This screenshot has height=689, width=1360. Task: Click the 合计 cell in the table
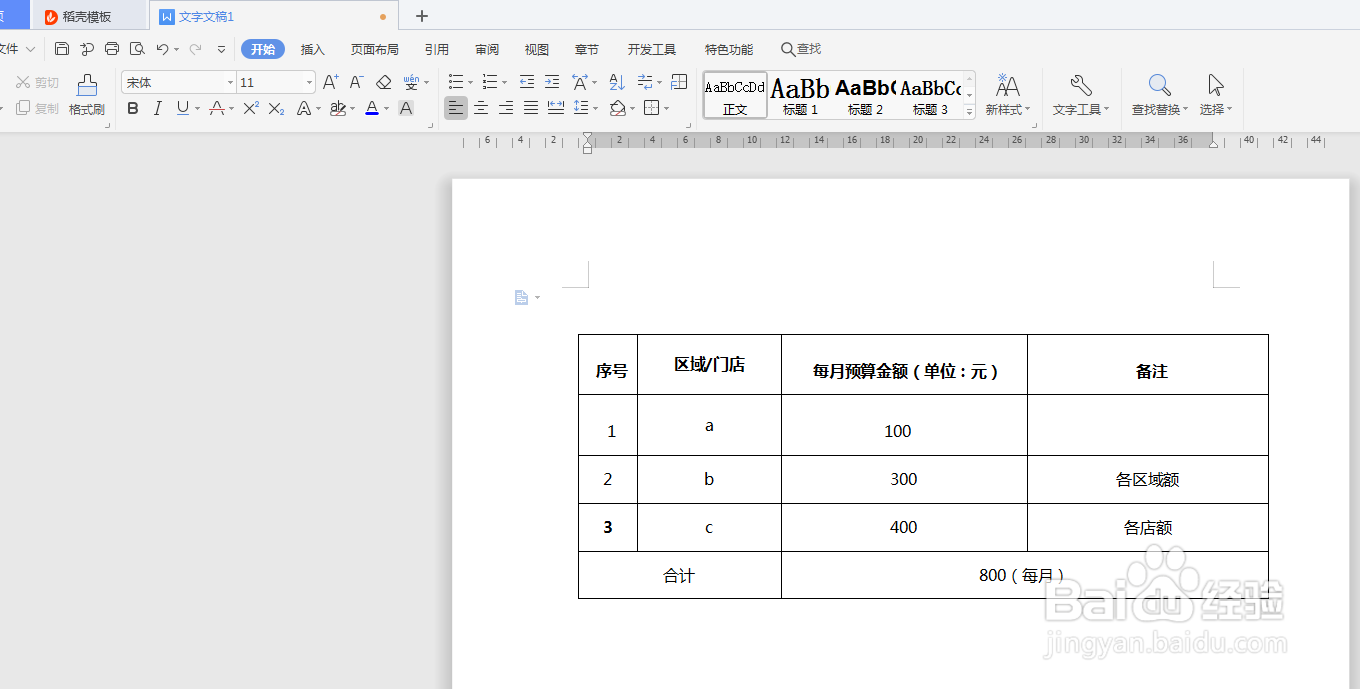coord(679,575)
